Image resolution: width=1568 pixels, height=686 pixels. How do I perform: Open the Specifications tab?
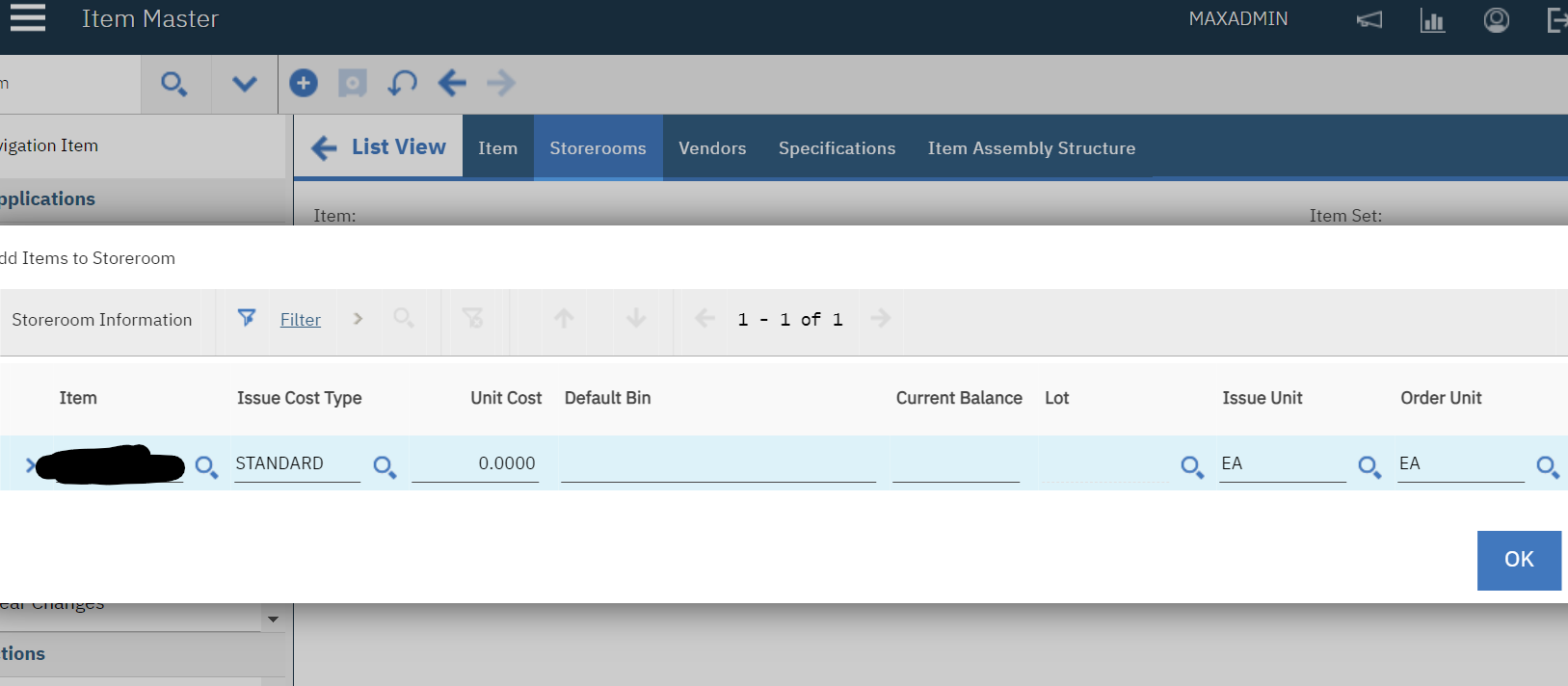[x=837, y=148]
